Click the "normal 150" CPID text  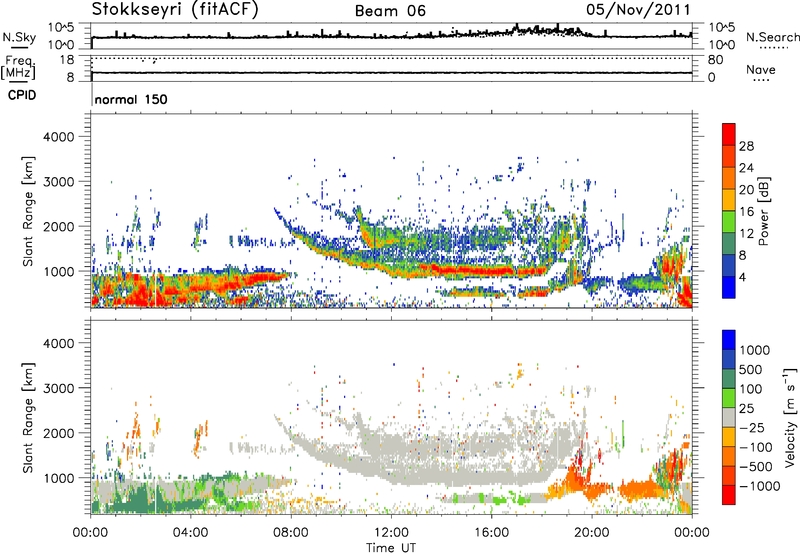(x=131, y=99)
